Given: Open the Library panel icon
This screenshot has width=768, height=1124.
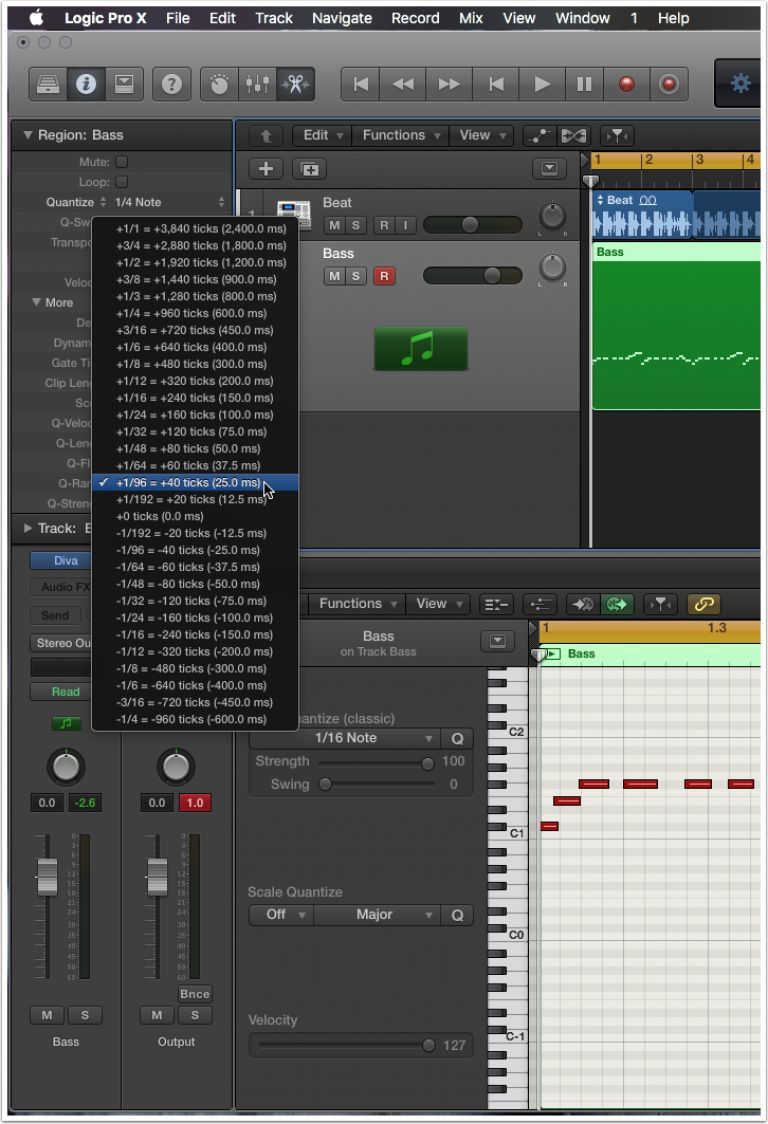Looking at the screenshot, I should [x=48, y=85].
